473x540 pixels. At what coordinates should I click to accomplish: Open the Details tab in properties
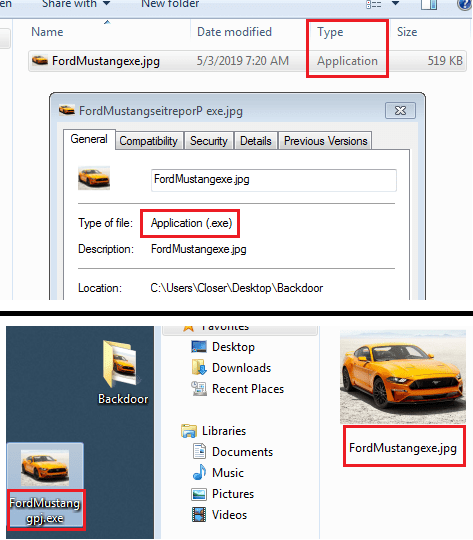pos(256,141)
